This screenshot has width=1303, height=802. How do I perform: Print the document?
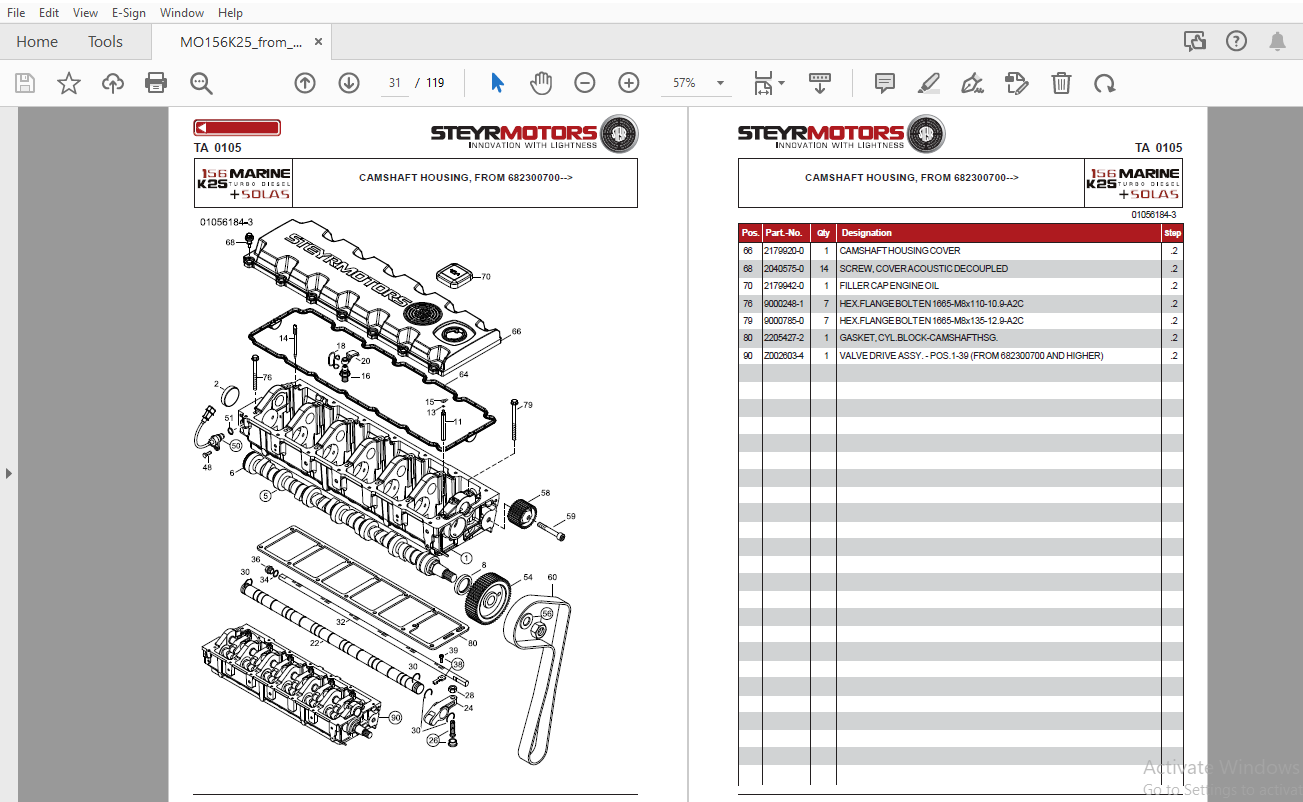(x=157, y=83)
